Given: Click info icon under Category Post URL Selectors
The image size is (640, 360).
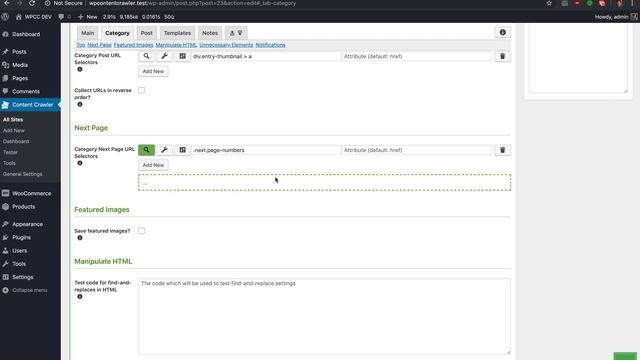Looking at the screenshot, I should (x=80, y=69).
